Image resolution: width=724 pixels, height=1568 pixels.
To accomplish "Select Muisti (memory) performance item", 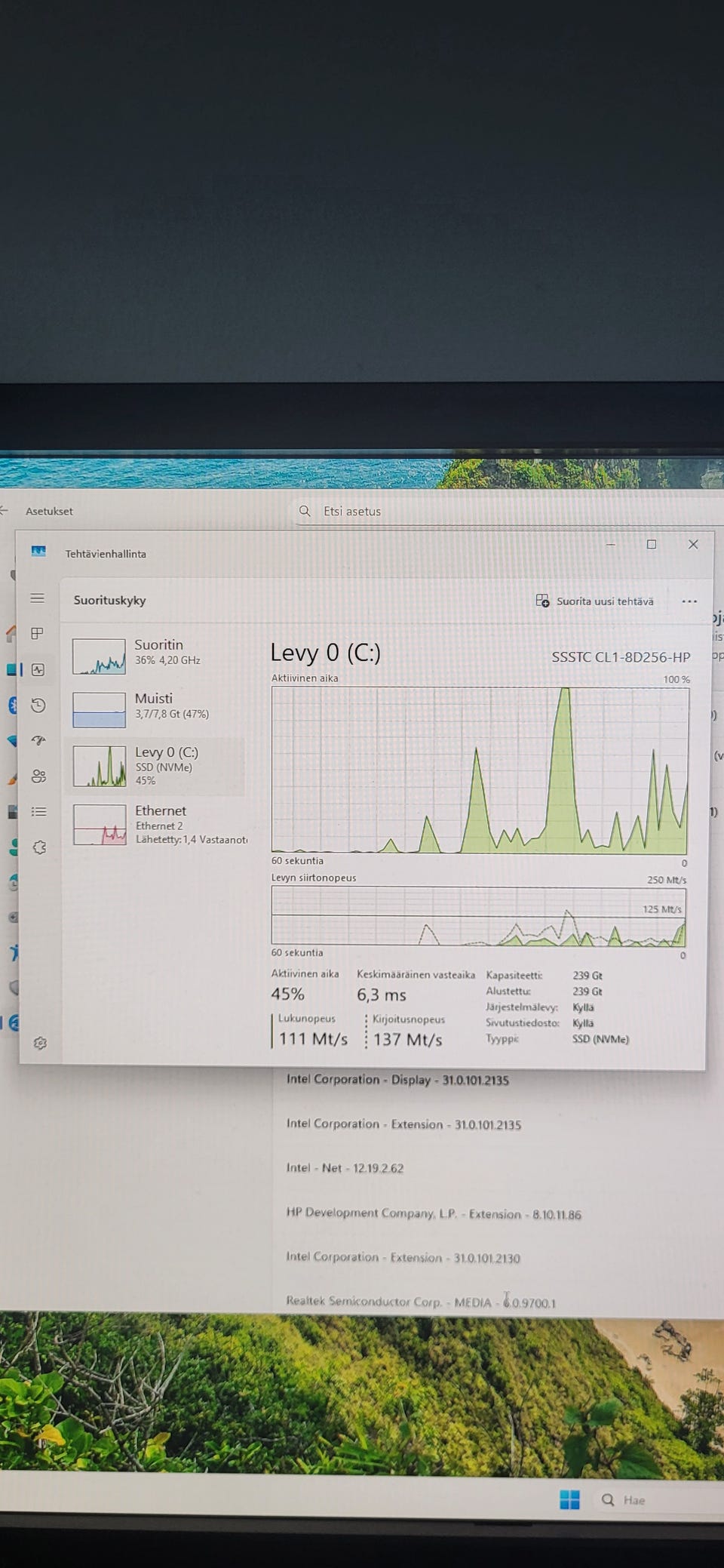I will pyautogui.click(x=157, y=709).
